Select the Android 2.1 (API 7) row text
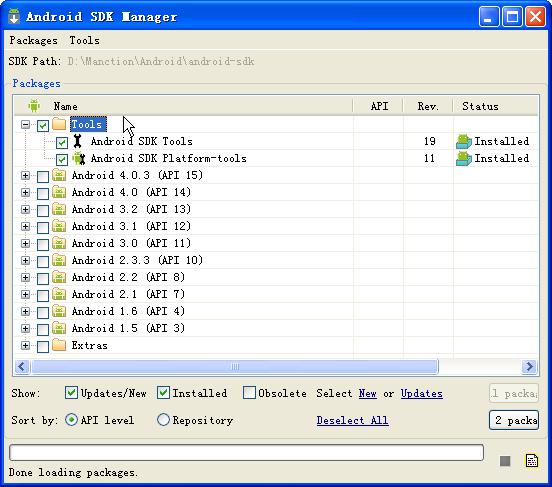 coord(128,294)
